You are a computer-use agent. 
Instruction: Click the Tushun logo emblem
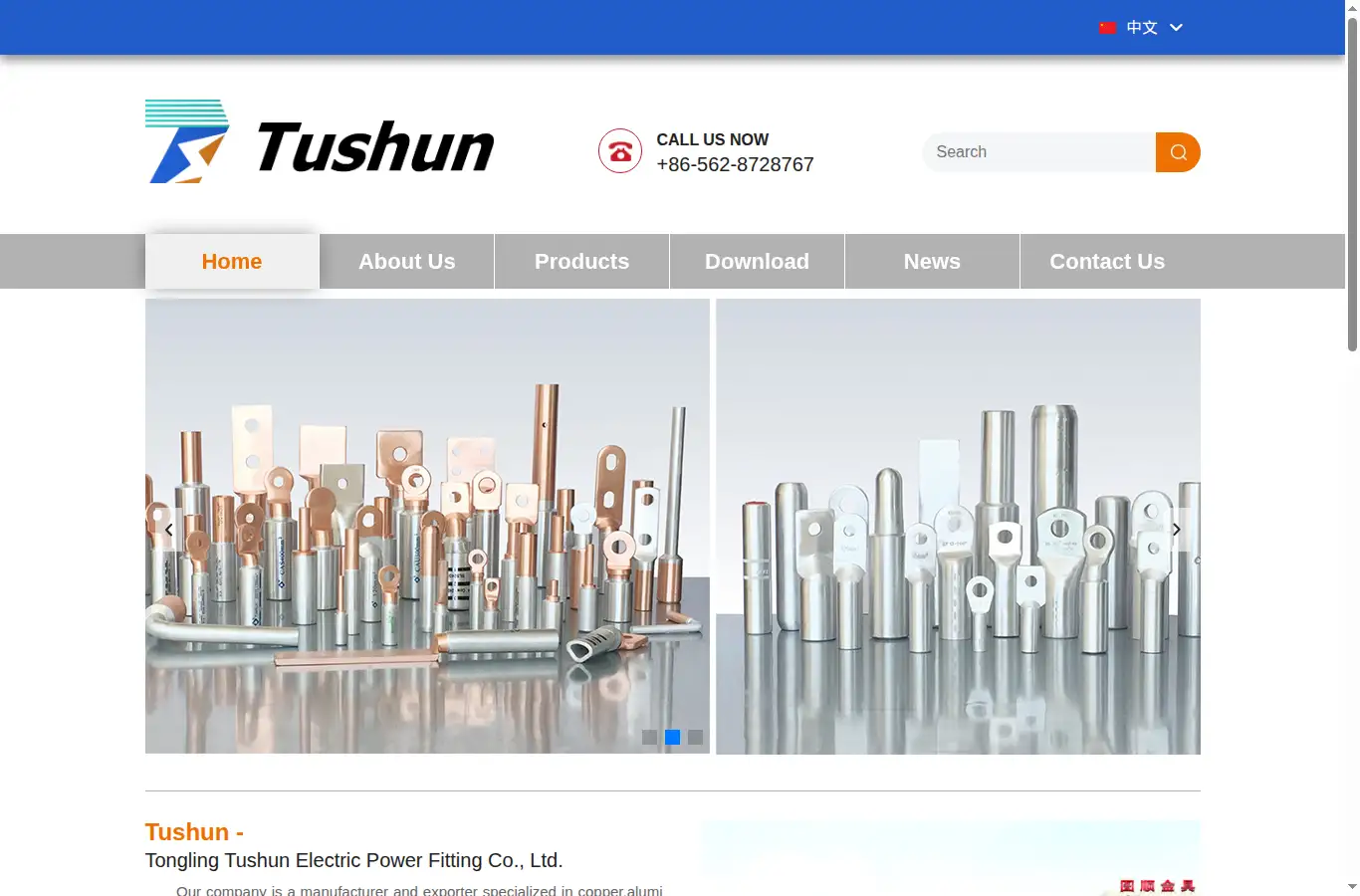click(187, 141)
